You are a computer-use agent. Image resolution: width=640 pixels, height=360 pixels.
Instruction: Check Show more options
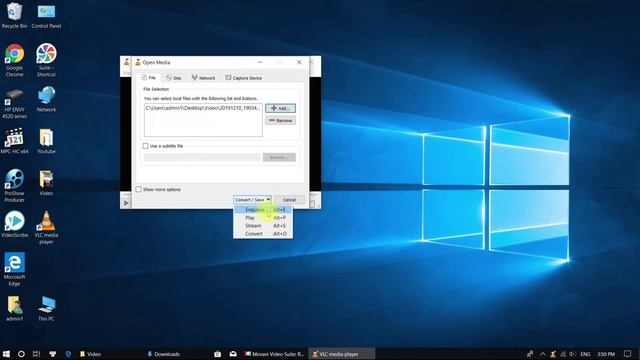coord(138,189)
